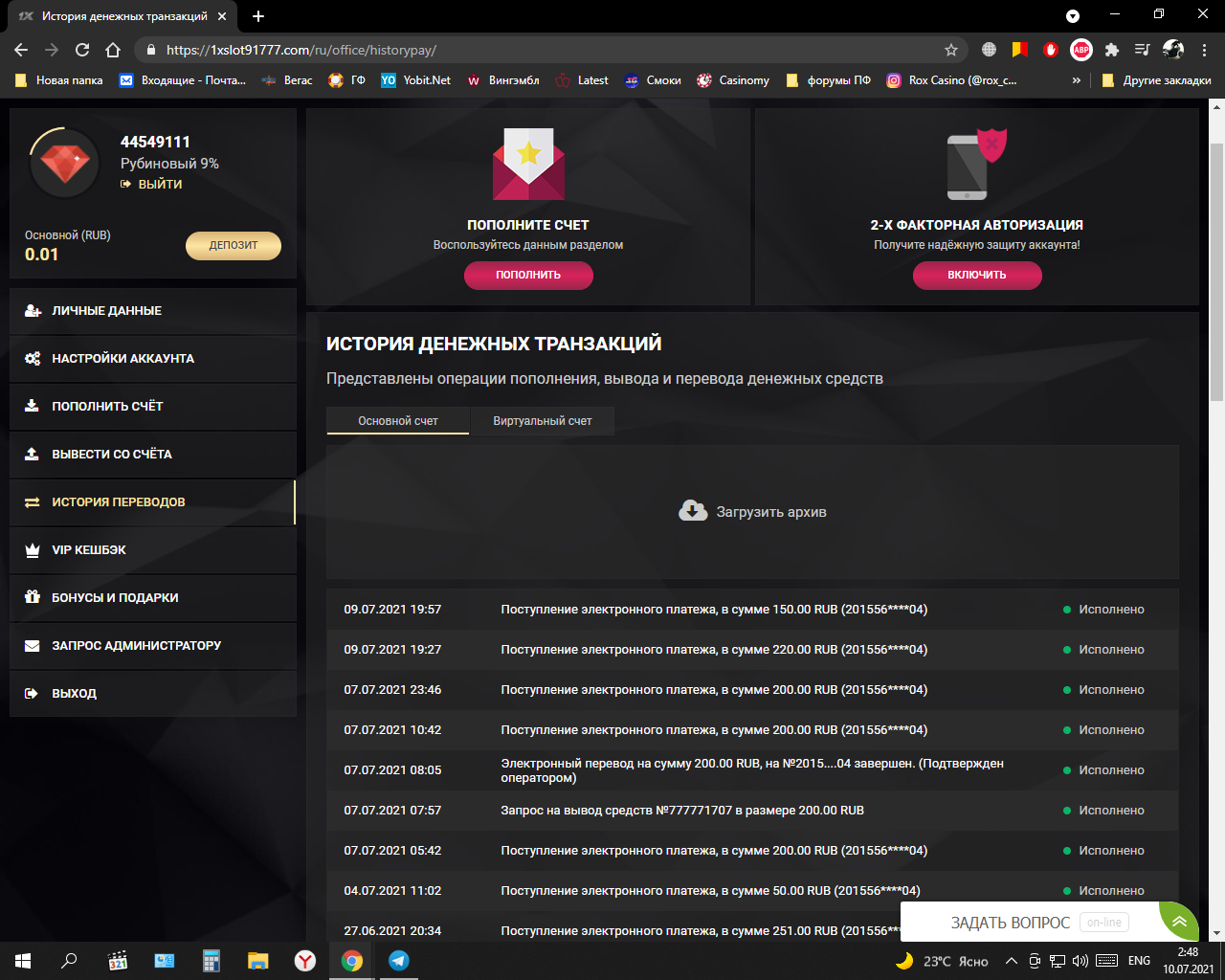Open the Chrome profile avatar
This screenshot has height=980, width=1225.
[1173, 50]
